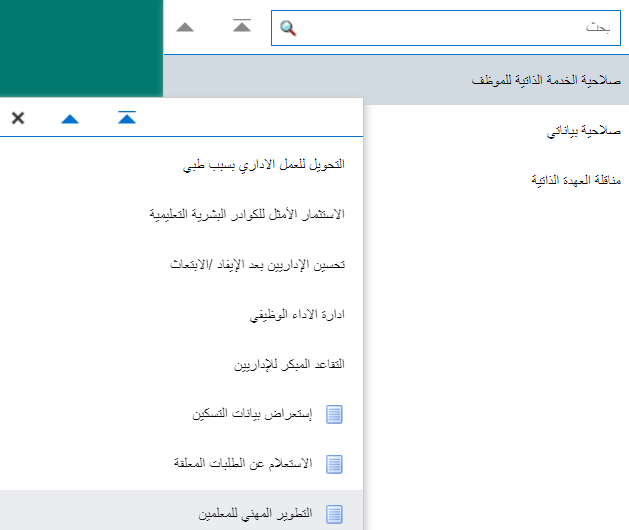The image size is (629, 530).
Task: Click gray go-to-top arrow beside search box
Action: pos(242,26)
